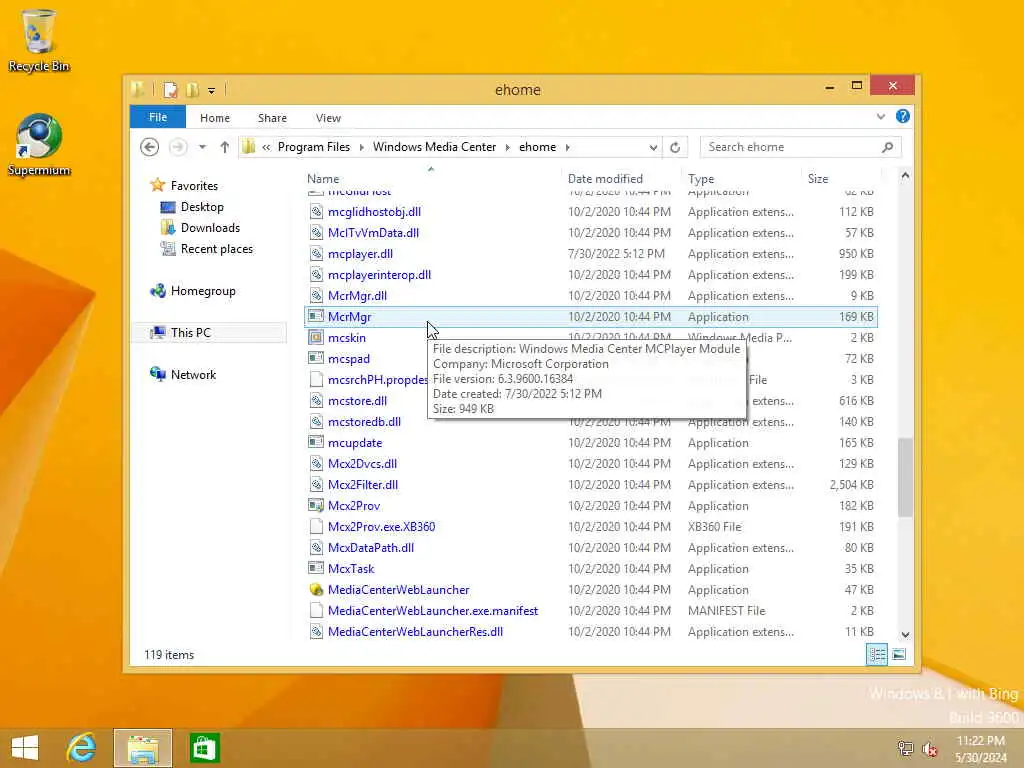Screen dimensions: 1024x768
Task: Open the View ribbon tab
Action: pyautogui.click(x=328, y=118)
